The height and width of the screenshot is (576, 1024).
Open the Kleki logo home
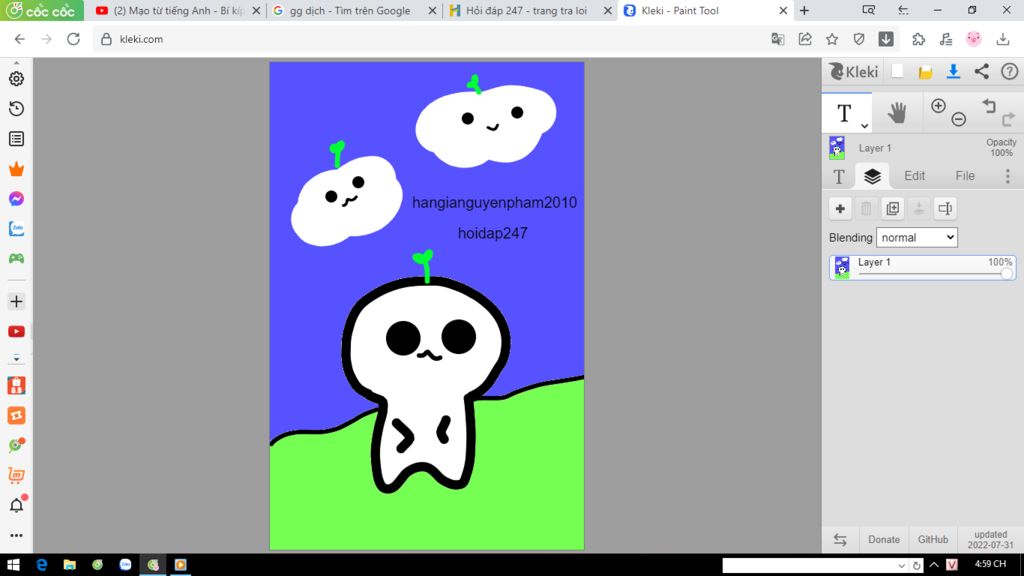pos(853,72)
